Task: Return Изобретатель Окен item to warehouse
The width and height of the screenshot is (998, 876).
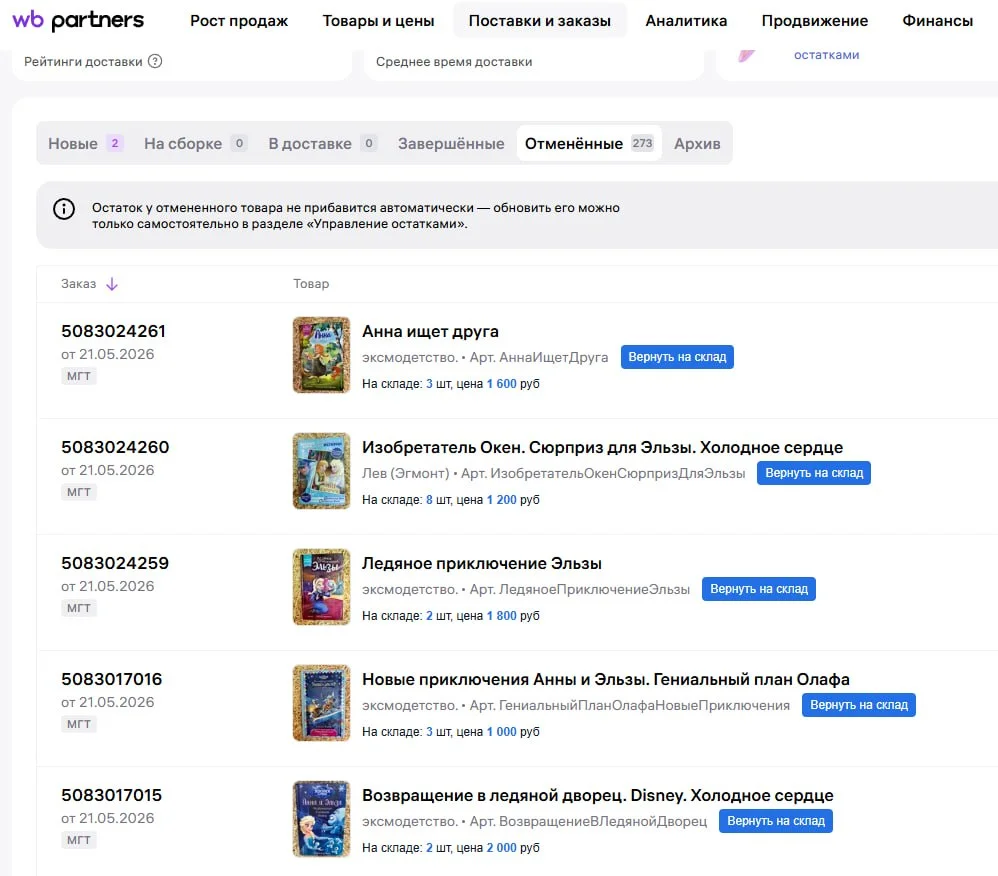Action: click(x=814, y=473)
